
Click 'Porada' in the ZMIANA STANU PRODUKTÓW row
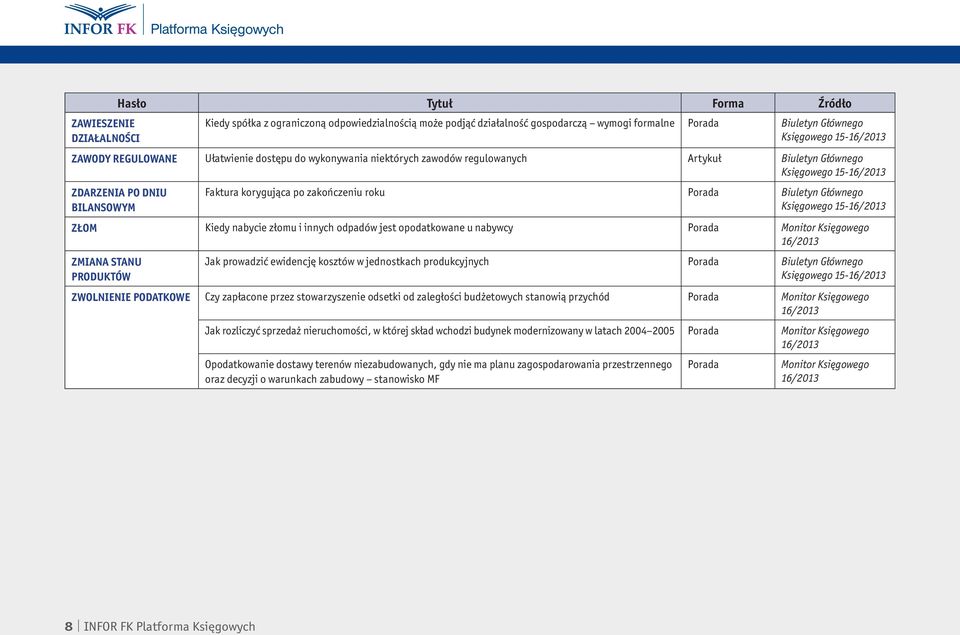pos(703,261)
